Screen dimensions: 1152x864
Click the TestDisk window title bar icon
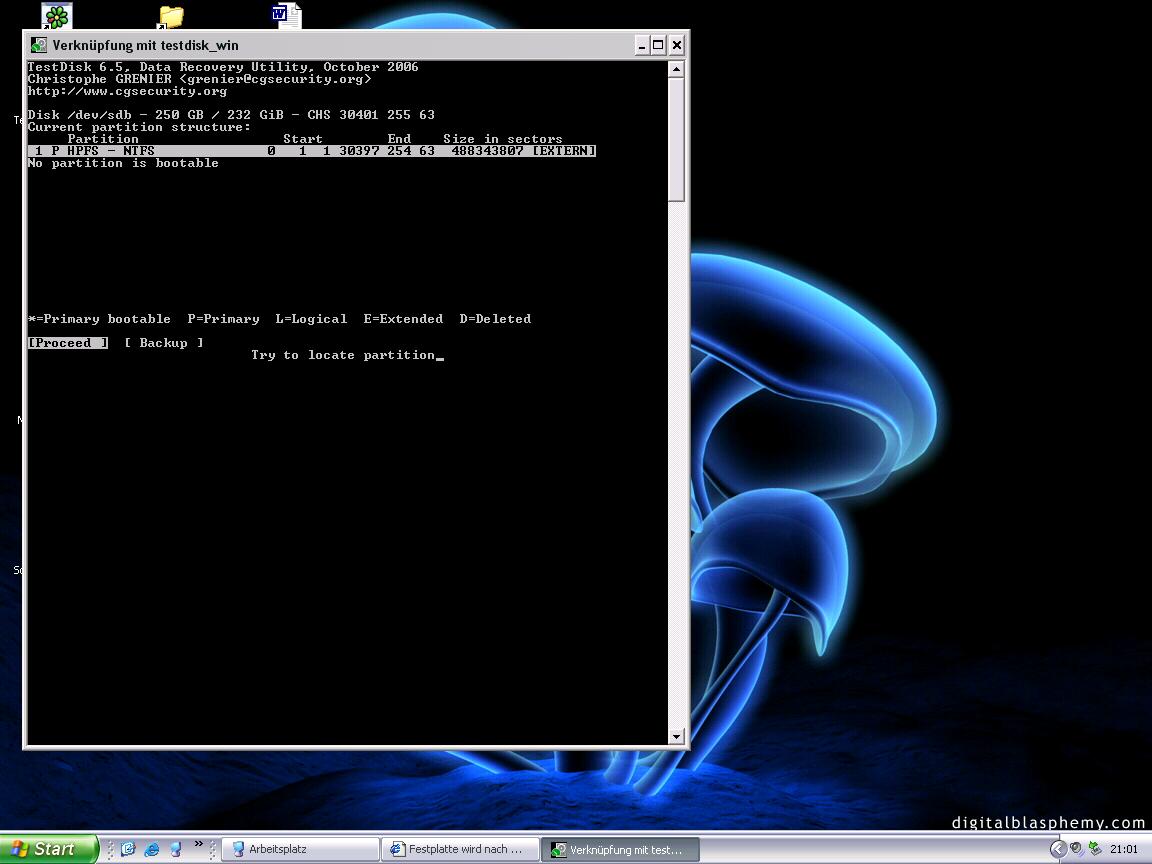pos(39,46)
